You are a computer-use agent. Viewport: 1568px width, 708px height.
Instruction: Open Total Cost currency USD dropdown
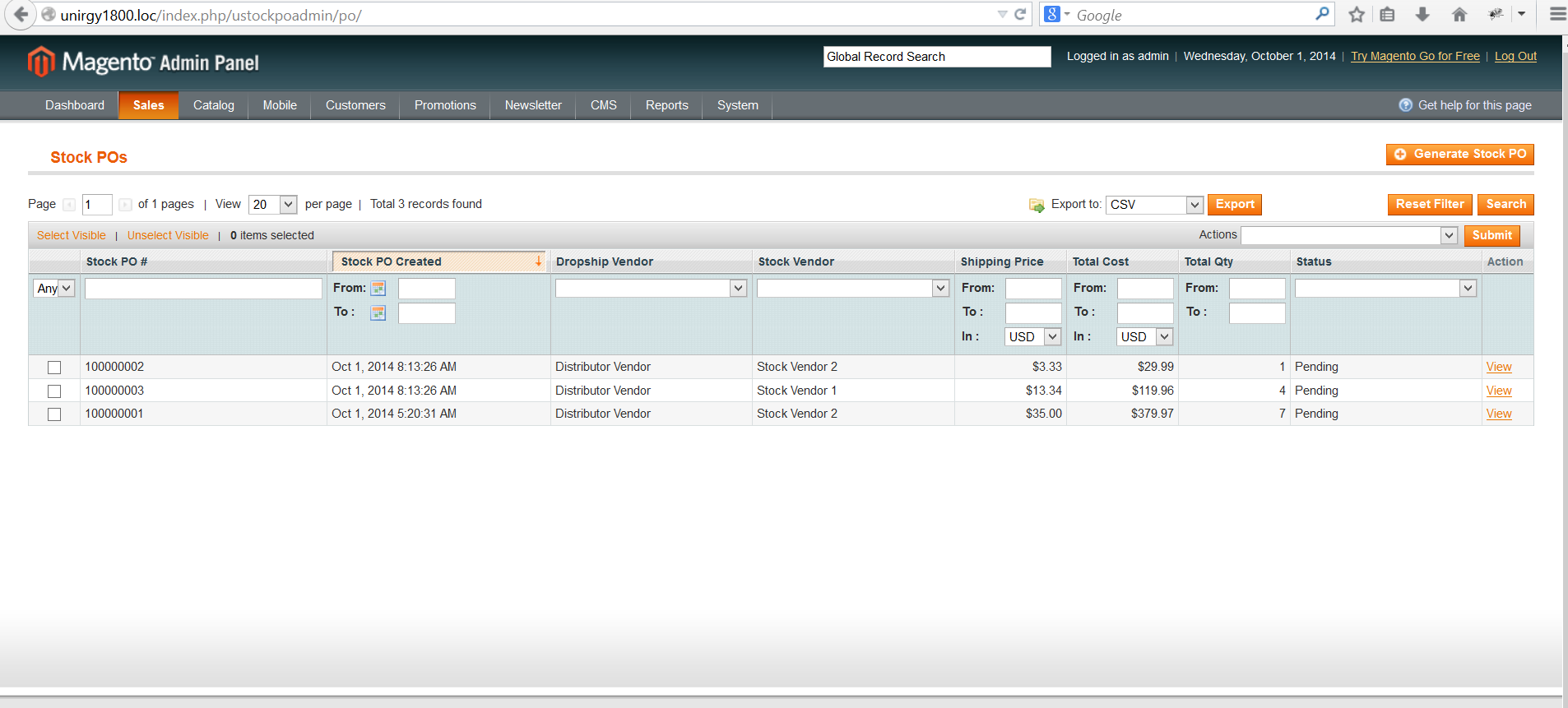coord(1145,337)
